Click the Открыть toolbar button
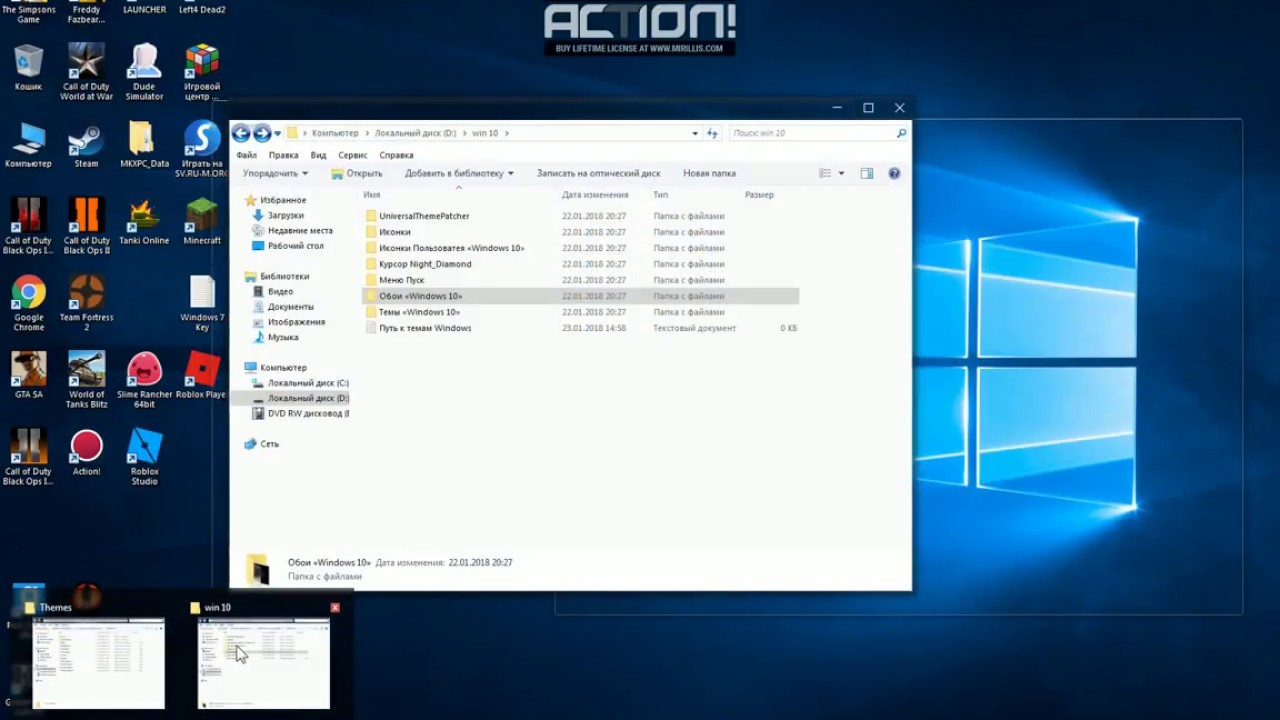Viewport: 1280px width, 720px height. coord(357,173)
